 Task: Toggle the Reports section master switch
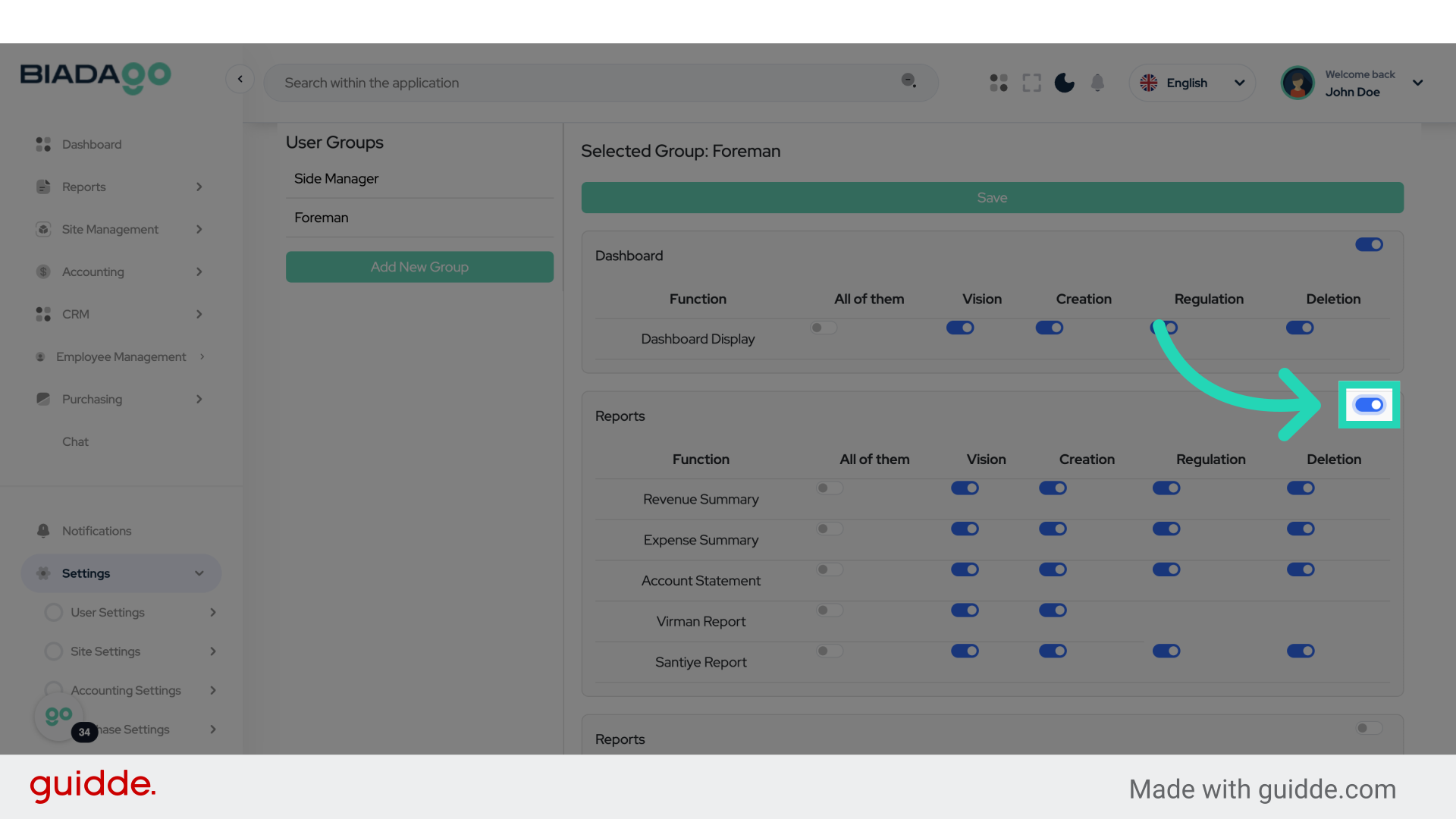point(1369,405)
